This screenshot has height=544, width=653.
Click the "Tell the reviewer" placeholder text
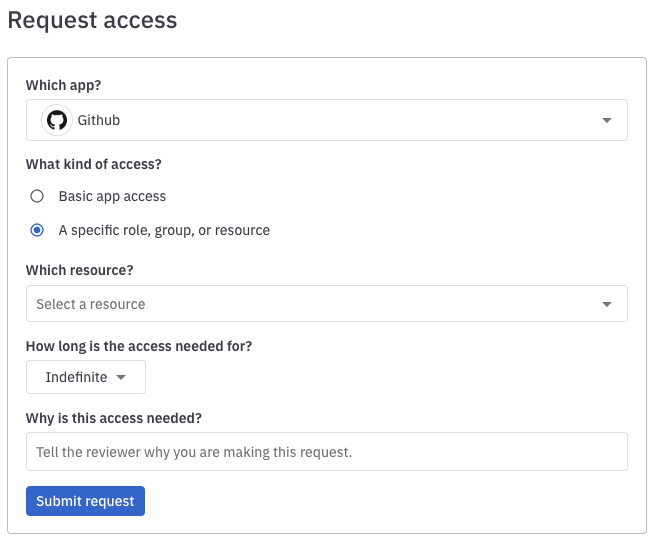(x=194, y=452)
